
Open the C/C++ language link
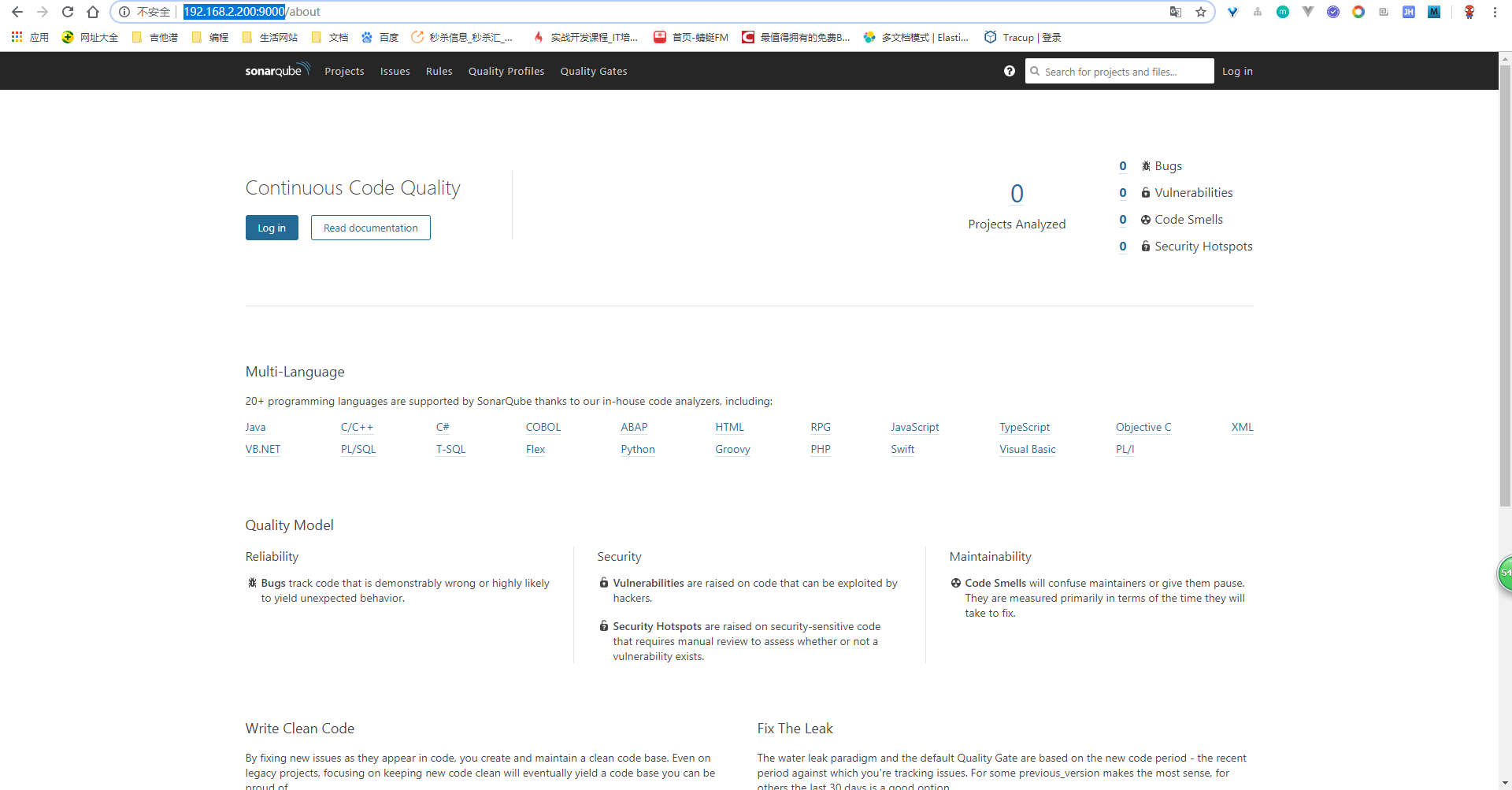[357, 427]
